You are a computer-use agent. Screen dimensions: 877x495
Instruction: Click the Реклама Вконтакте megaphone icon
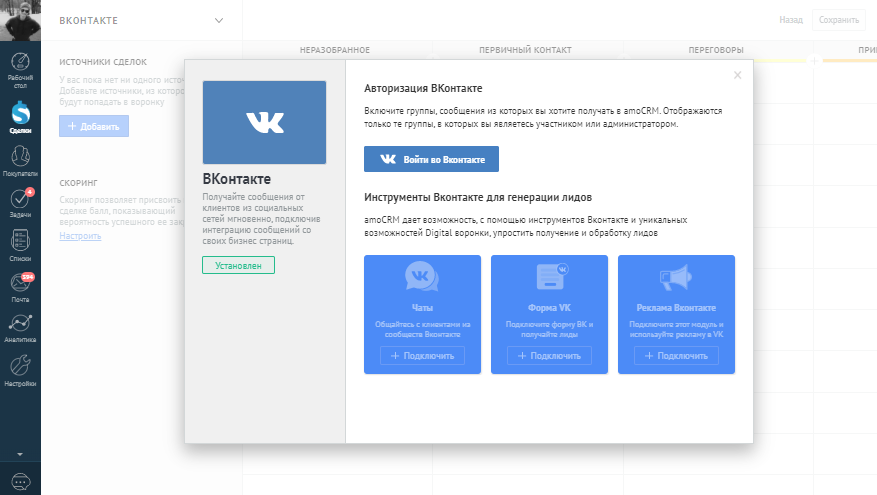coord(676,277)
